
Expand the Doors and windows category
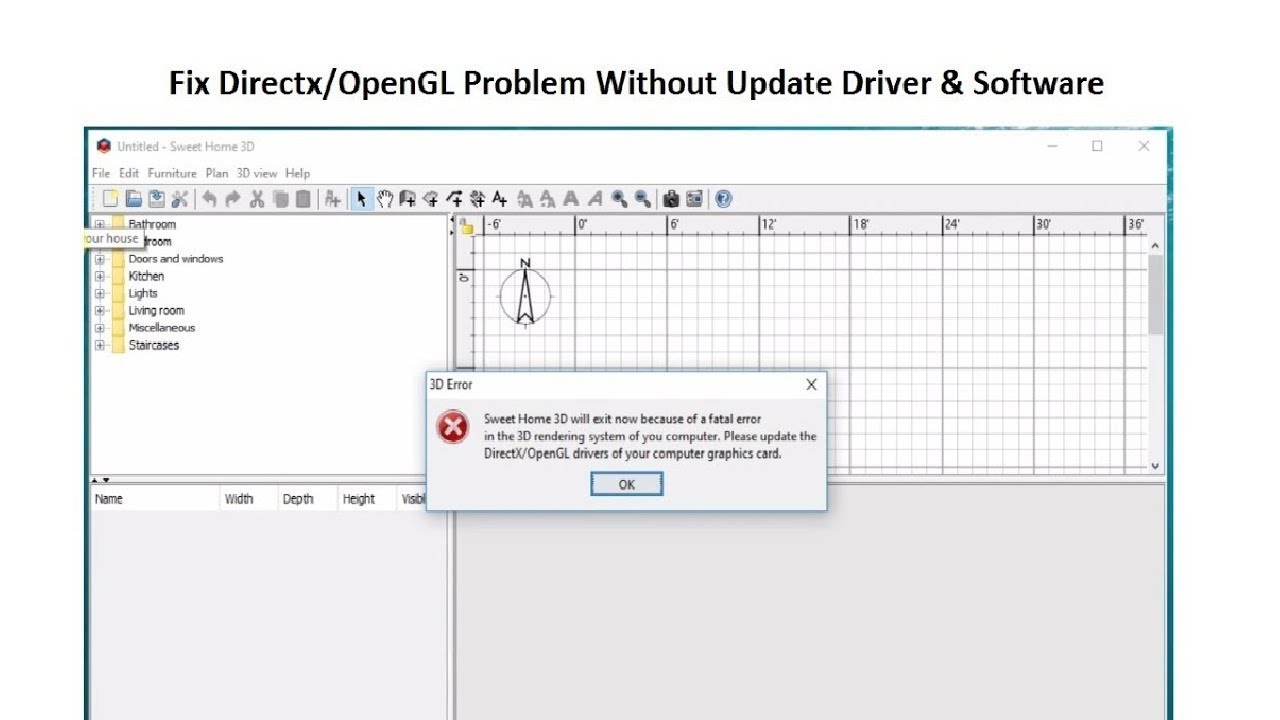pyautogui.click(x=99, y=259)
